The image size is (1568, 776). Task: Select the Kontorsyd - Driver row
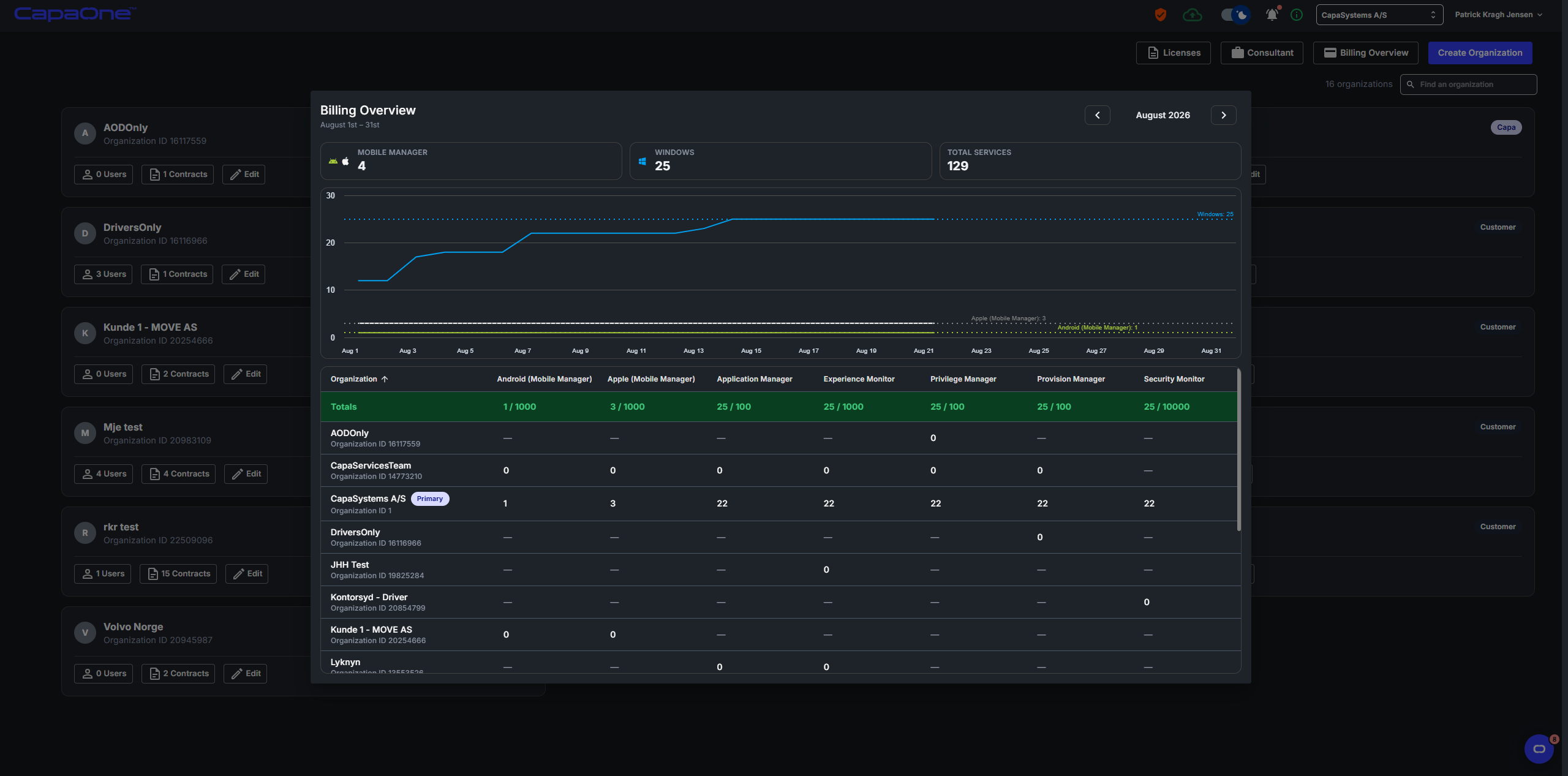[x=778, y=602]
